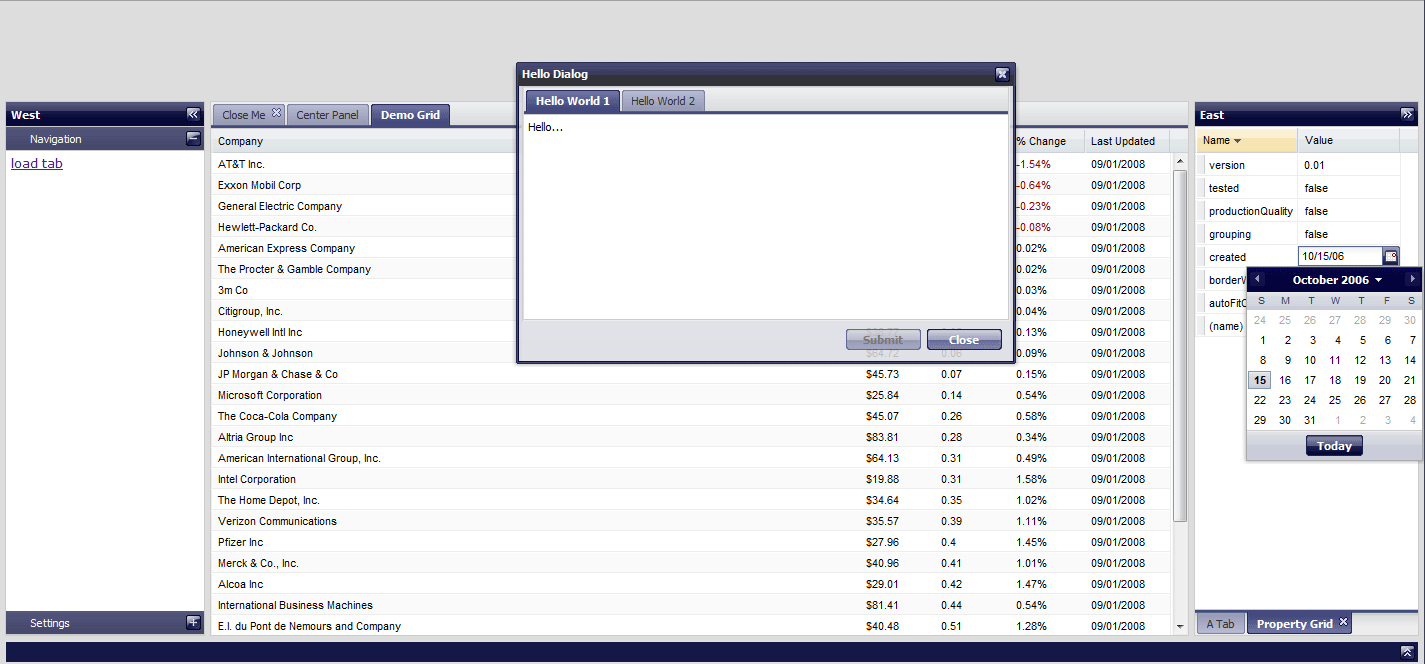Click the Value column header
The width and height of the screenshot is (1425, 664).
(1348, 140)
